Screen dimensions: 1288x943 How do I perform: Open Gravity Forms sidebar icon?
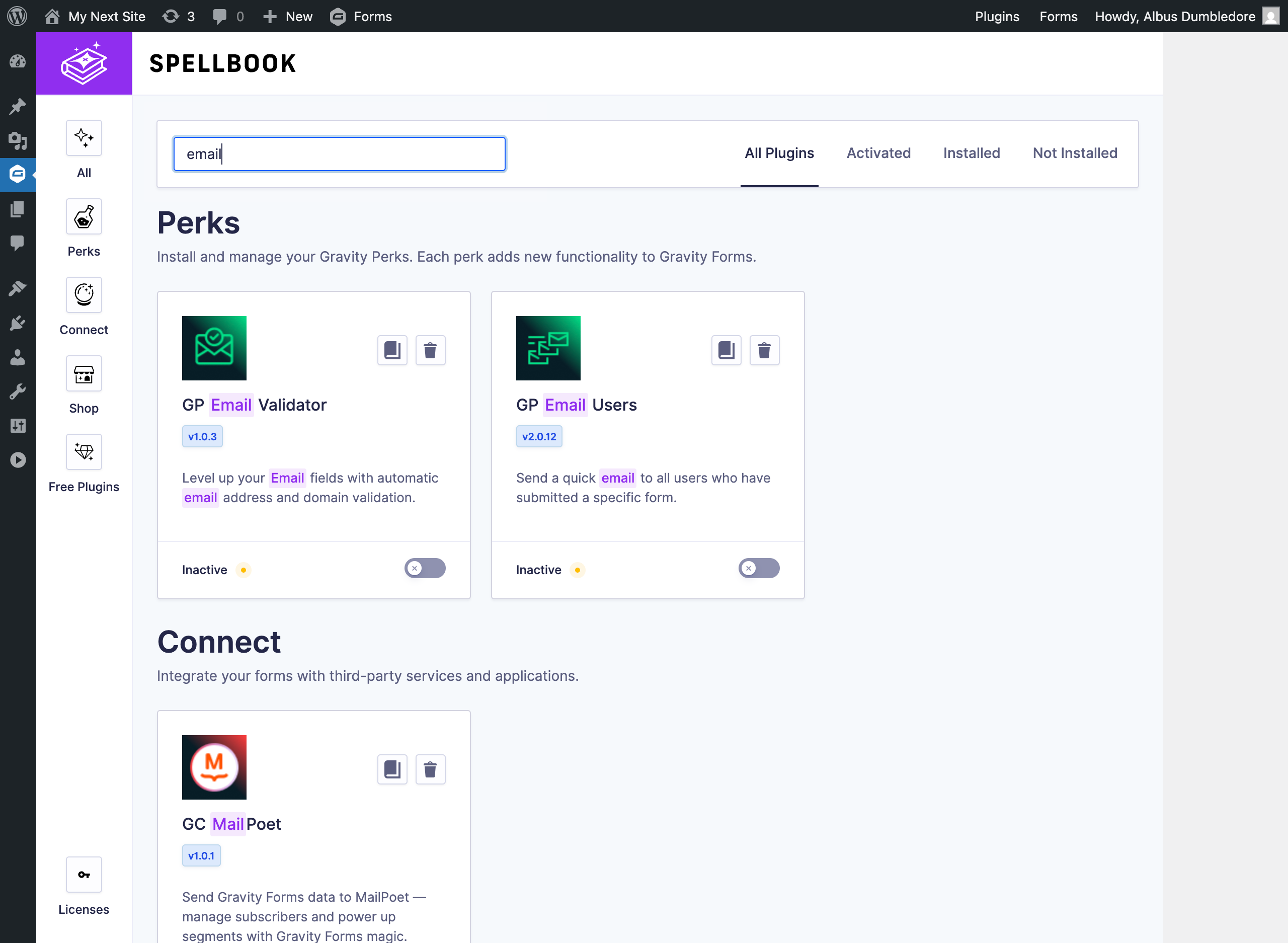[18, 174]
